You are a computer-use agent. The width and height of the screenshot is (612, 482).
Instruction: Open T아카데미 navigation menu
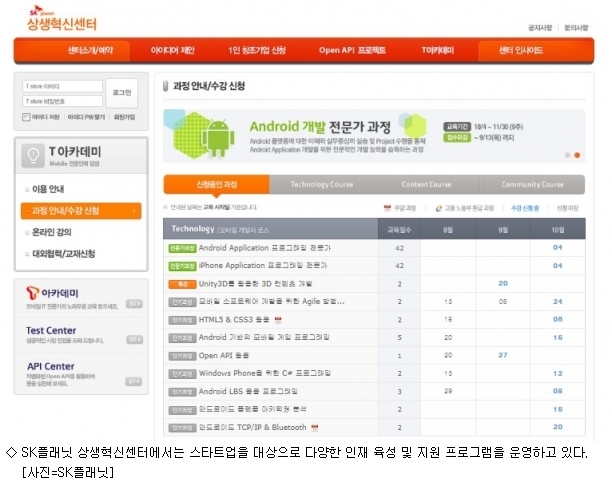point(438,50)
